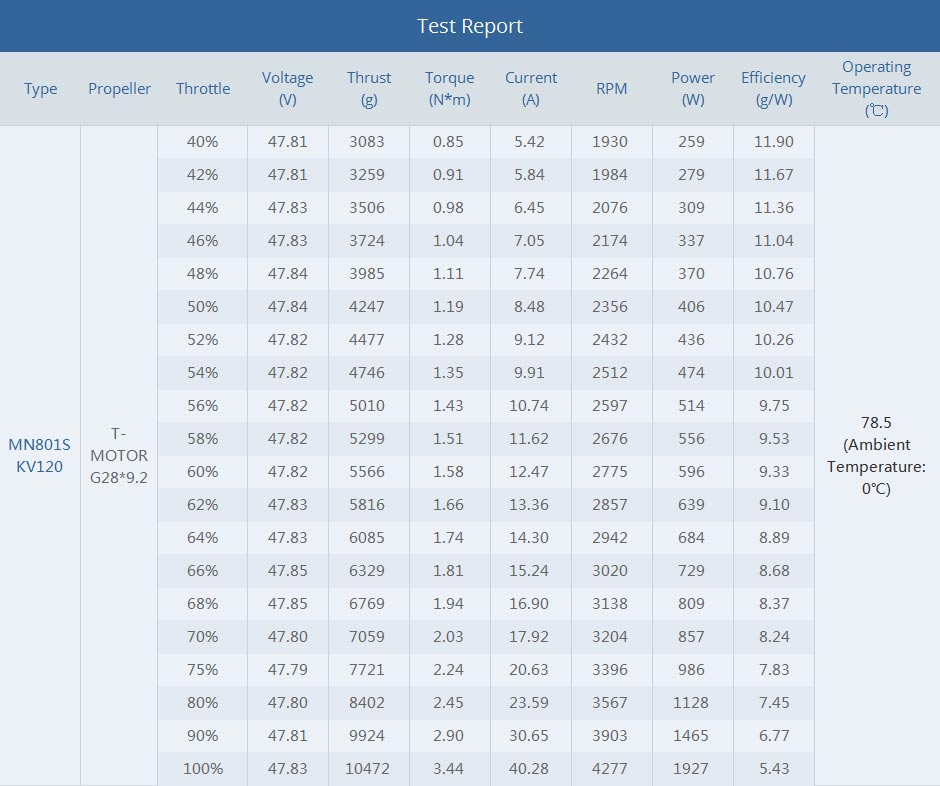This screenshot has height=786, width=940.
Task: Click the 78.5 operating temperature value
Action: point(876,422)
